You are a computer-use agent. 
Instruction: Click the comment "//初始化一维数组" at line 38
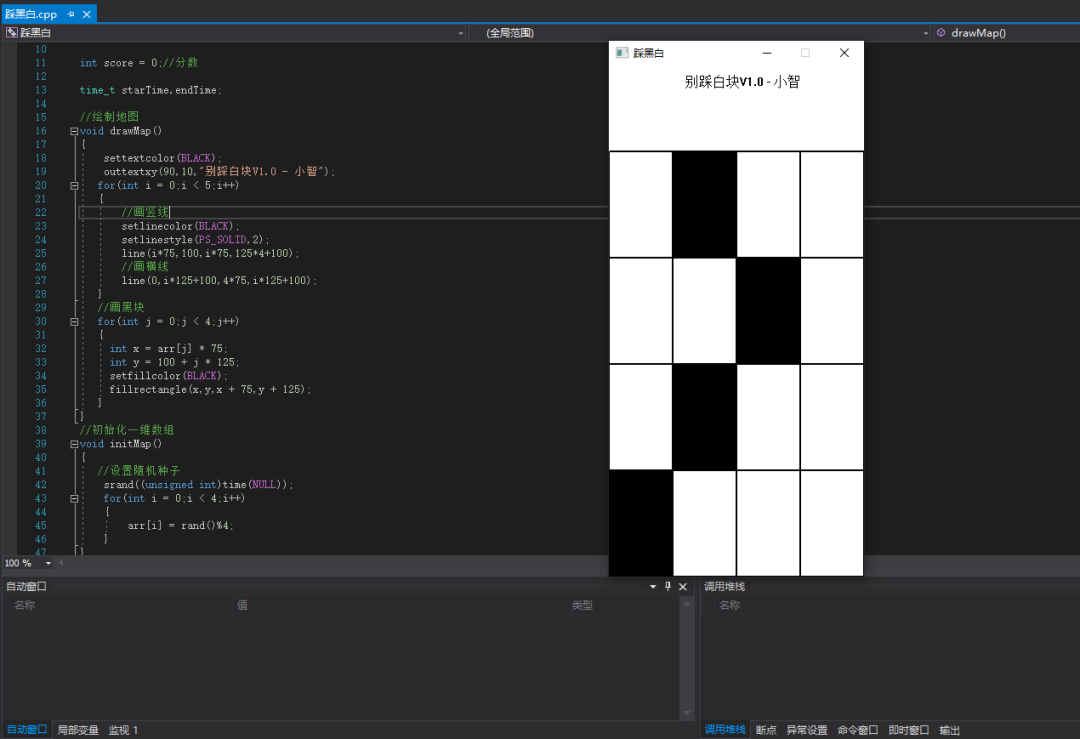coord(127,430)
